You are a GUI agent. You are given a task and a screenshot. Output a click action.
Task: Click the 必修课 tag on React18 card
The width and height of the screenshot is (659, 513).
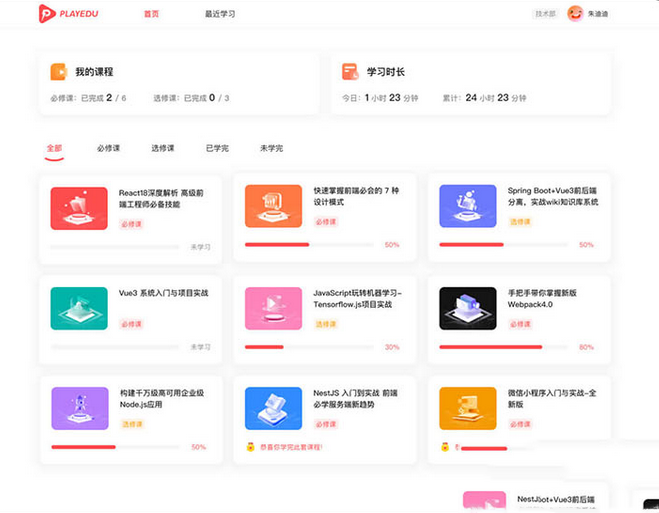[132, 224]
